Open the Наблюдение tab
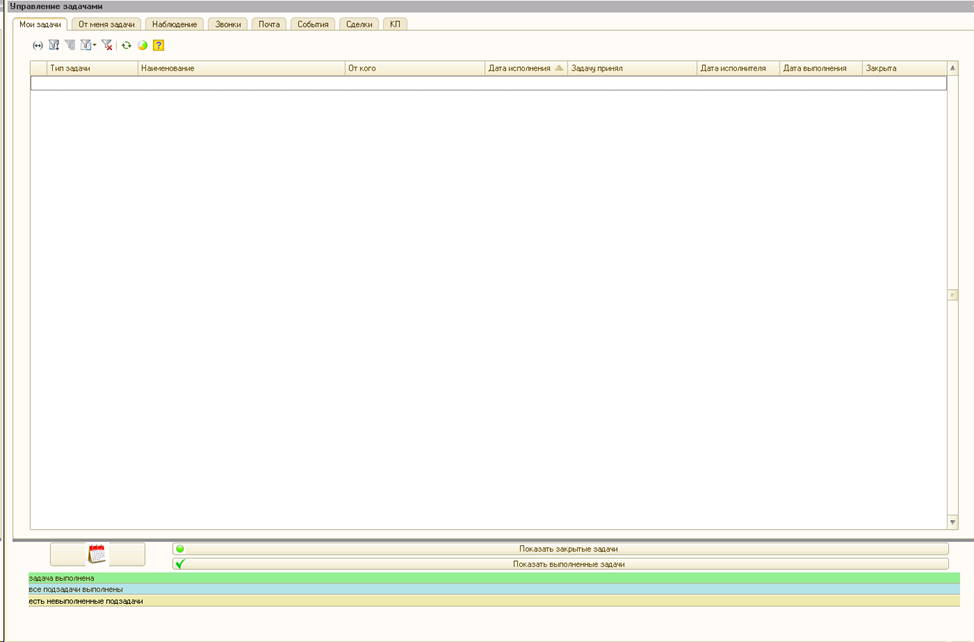Viewport: 974px width, 642px height. [175, 24]
